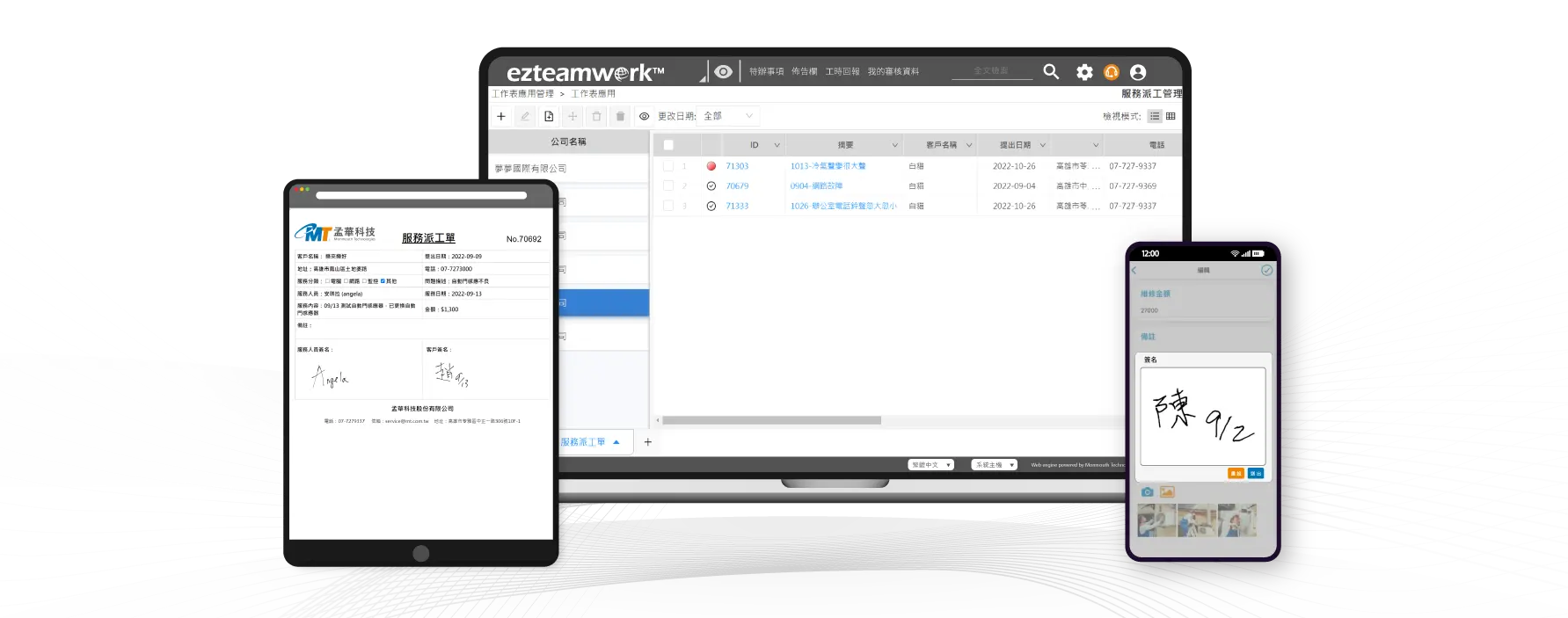Viewport: 1568px width, 618px height.
Task: Open the 待辦事項 menu item
Action: pyautogui.click(x=766, y=72)
